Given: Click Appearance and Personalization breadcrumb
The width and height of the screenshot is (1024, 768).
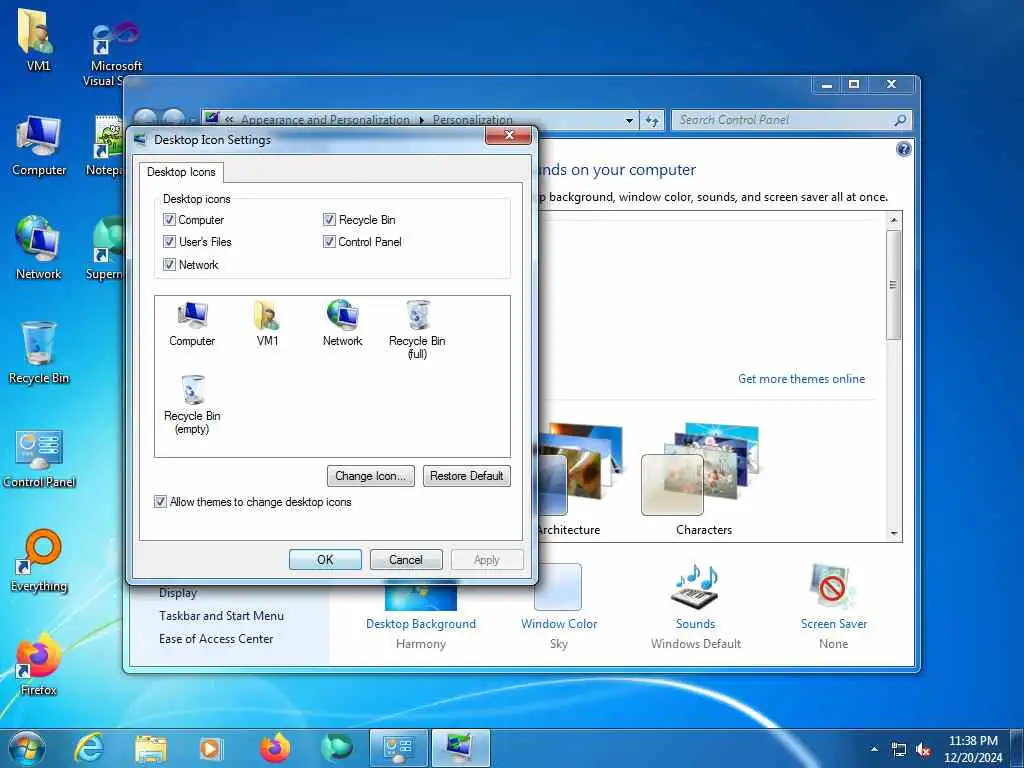Looking at the screenshot, I should (325, 120).
